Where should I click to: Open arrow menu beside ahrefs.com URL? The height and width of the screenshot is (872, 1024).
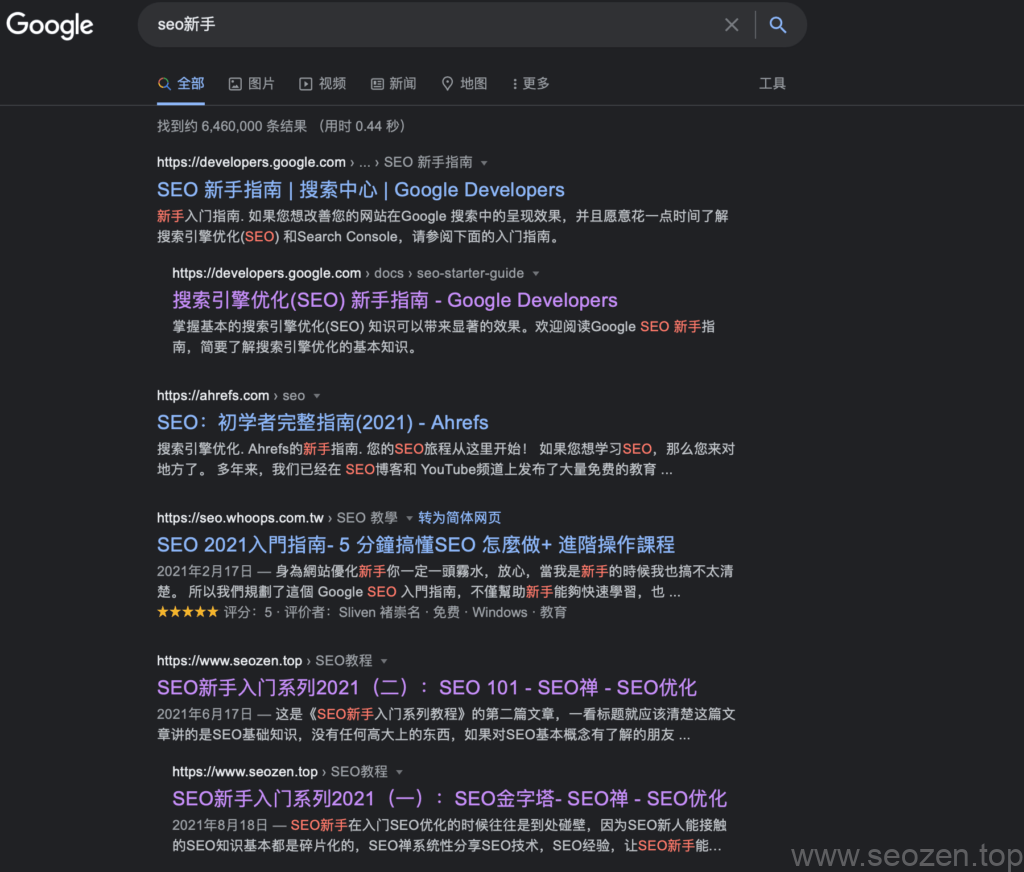click(x=317, y=396)
